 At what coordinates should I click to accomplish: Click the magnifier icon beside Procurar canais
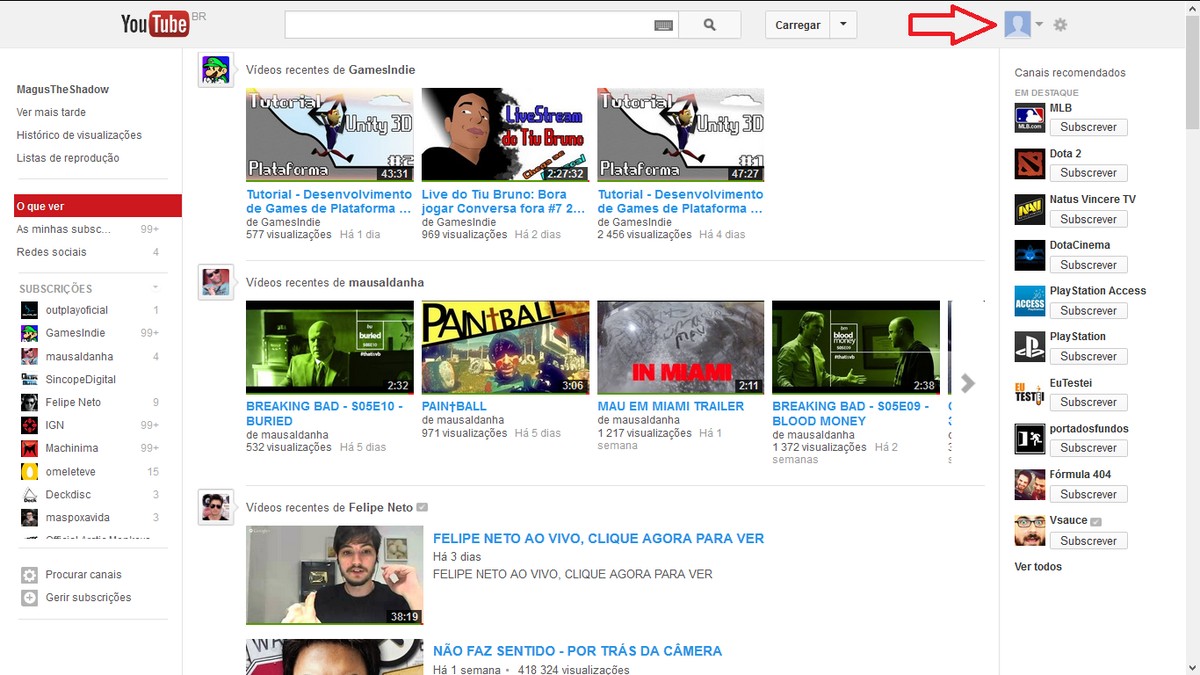30,574
